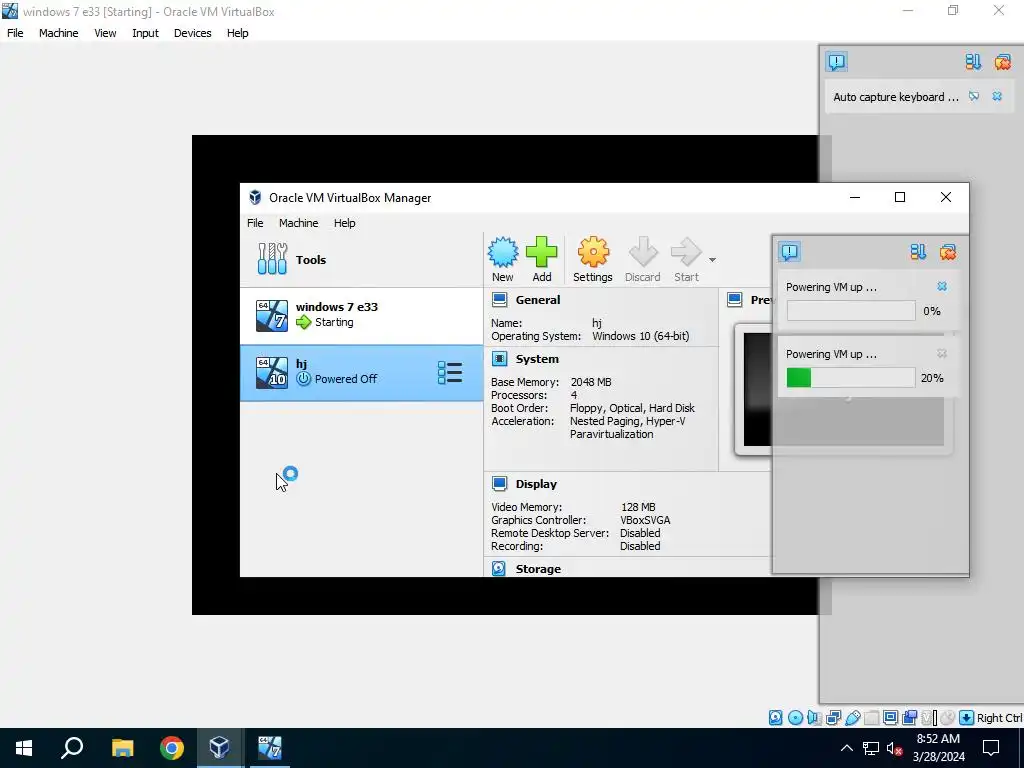Open Help menu of windows 7 e33 window
Image resolution: width=1024 pixels, height=768 pixels.
237,33
